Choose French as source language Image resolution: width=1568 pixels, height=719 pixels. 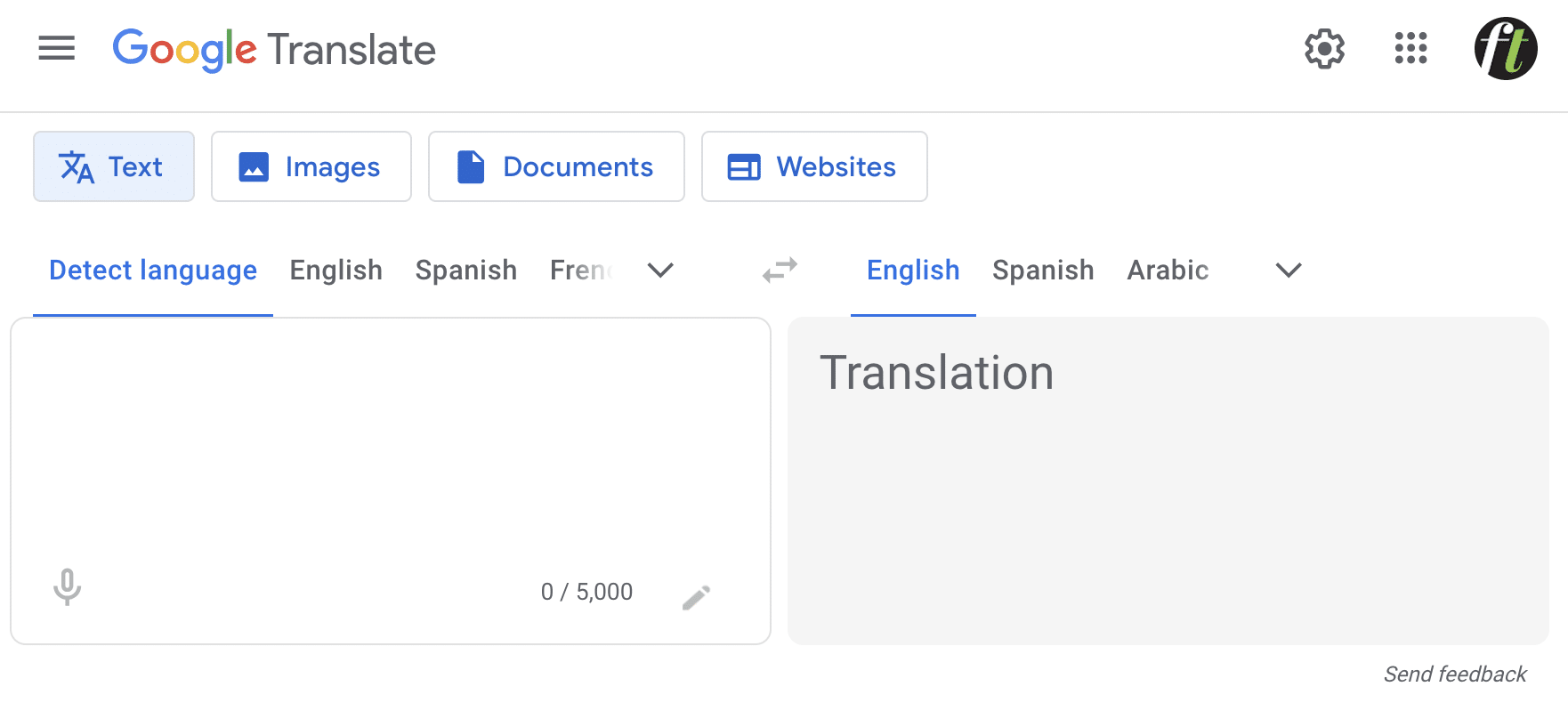pos(582,271)
